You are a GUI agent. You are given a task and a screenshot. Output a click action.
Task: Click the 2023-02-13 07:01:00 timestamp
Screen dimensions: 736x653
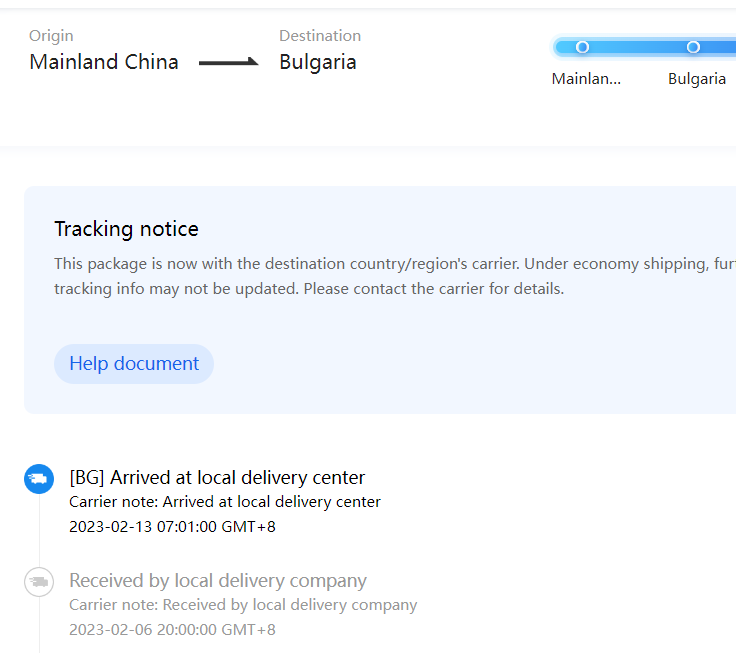[x=172, y=526]
